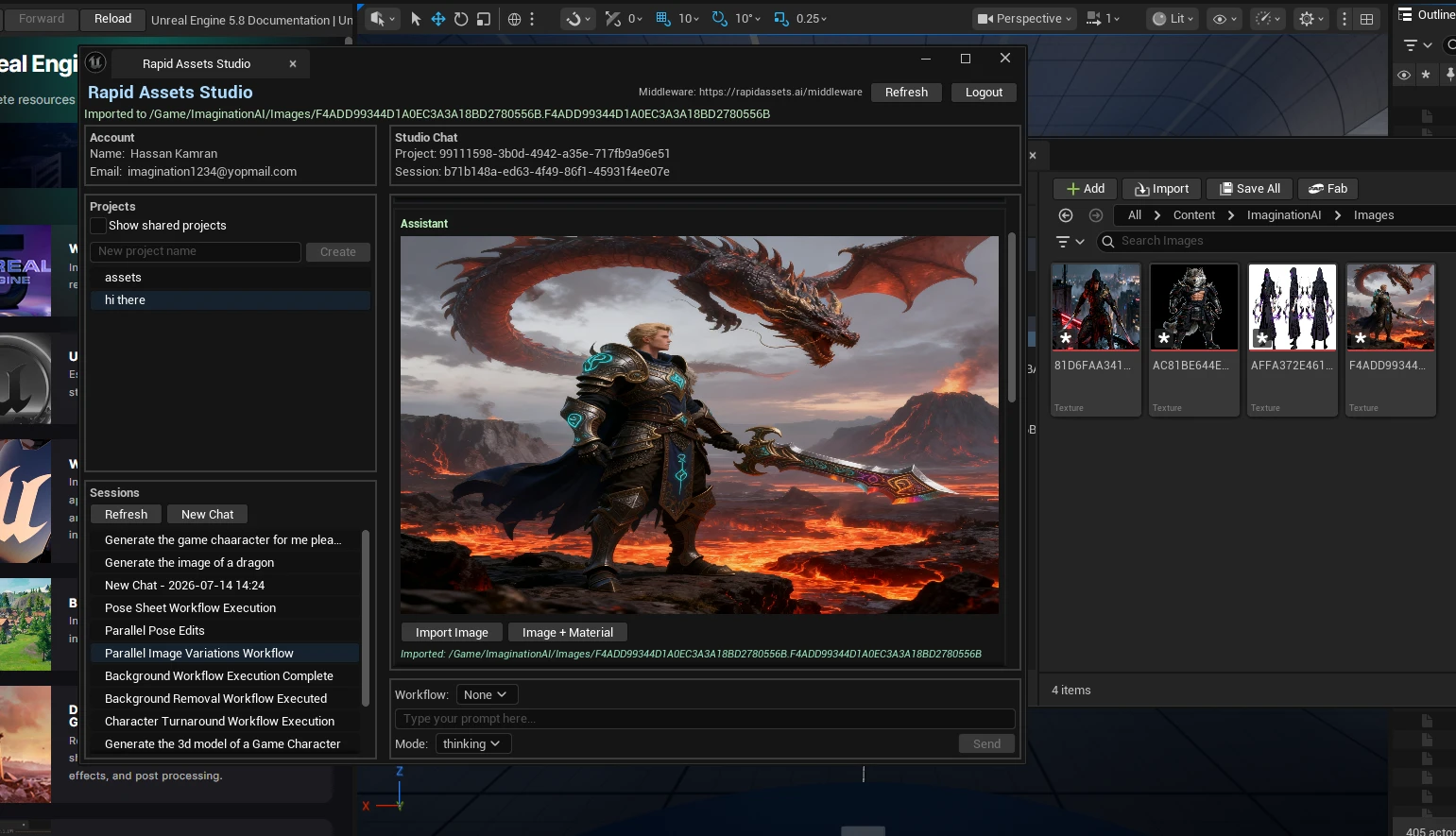Select the 'assets' project
Screen dimensions: 1456x836
click(231, 278)
